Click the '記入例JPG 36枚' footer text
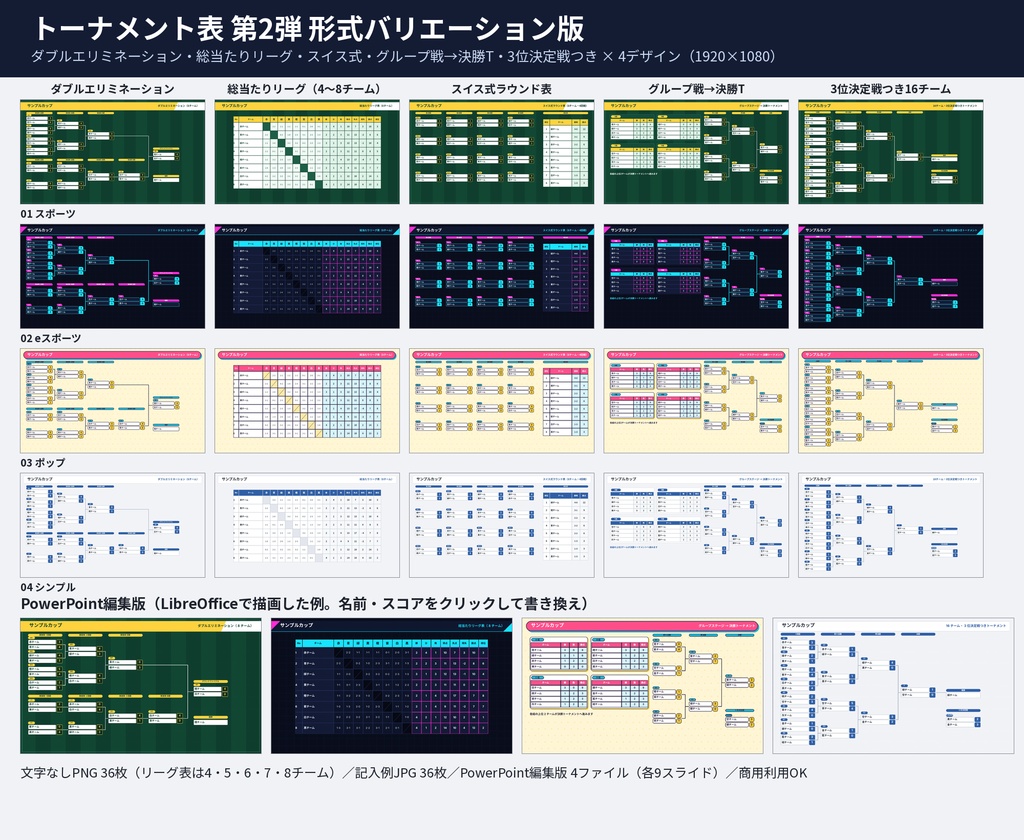Screen dimensions: 1024x840 pyautogui.click(x=401, y=773)
